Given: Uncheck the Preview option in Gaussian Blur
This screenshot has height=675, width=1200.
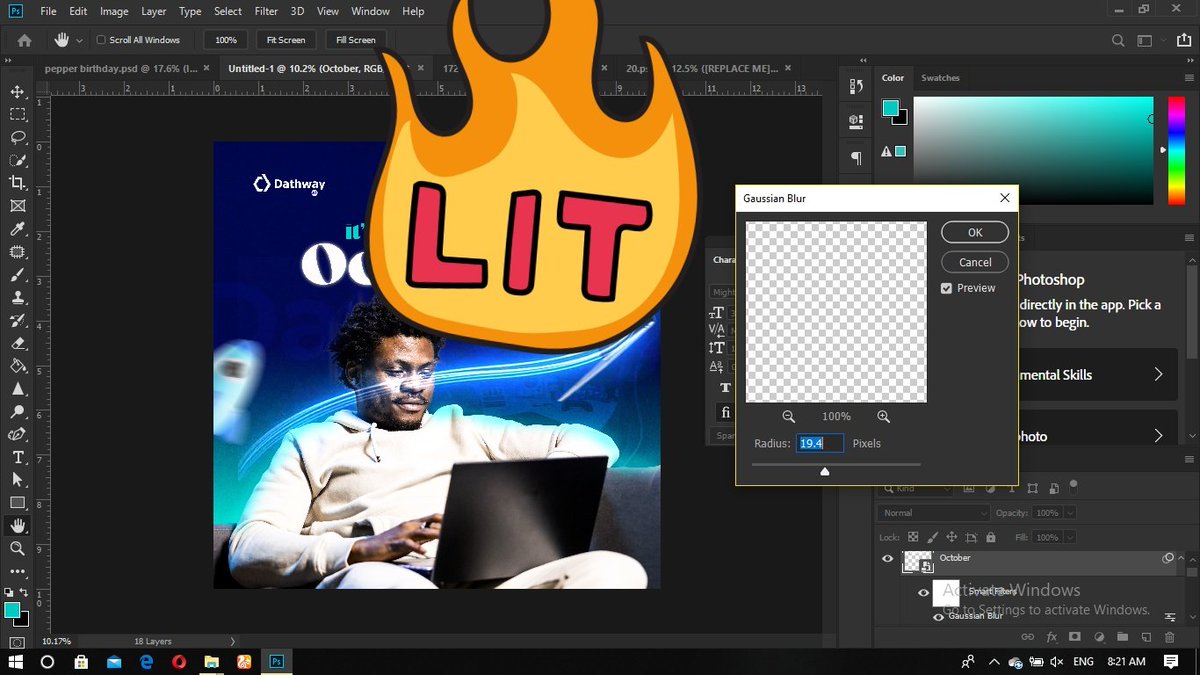Looking at the screenshot, I should click(x=946, y=288).
